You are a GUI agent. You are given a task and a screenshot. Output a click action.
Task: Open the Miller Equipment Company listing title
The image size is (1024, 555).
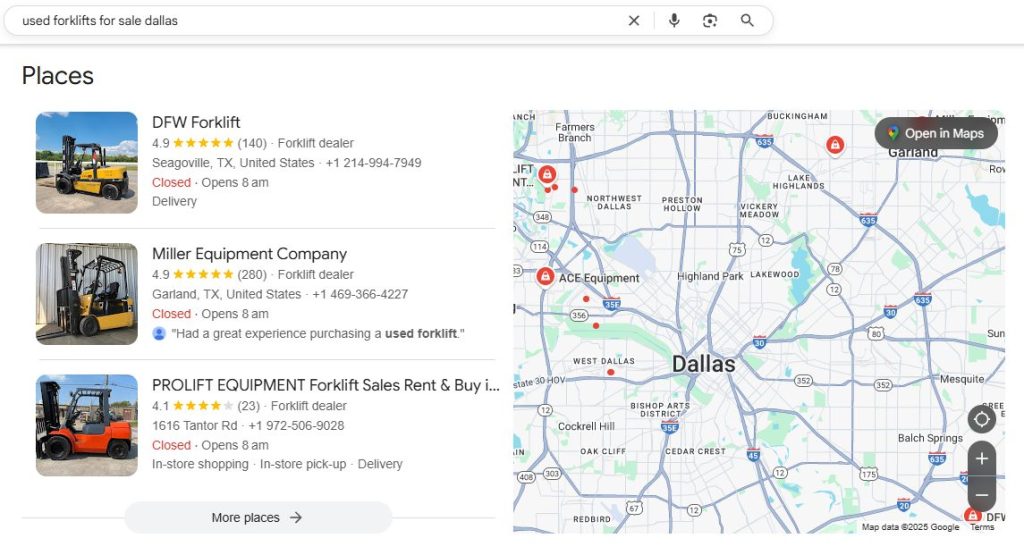pyautogui.click(x=249, y=253)
